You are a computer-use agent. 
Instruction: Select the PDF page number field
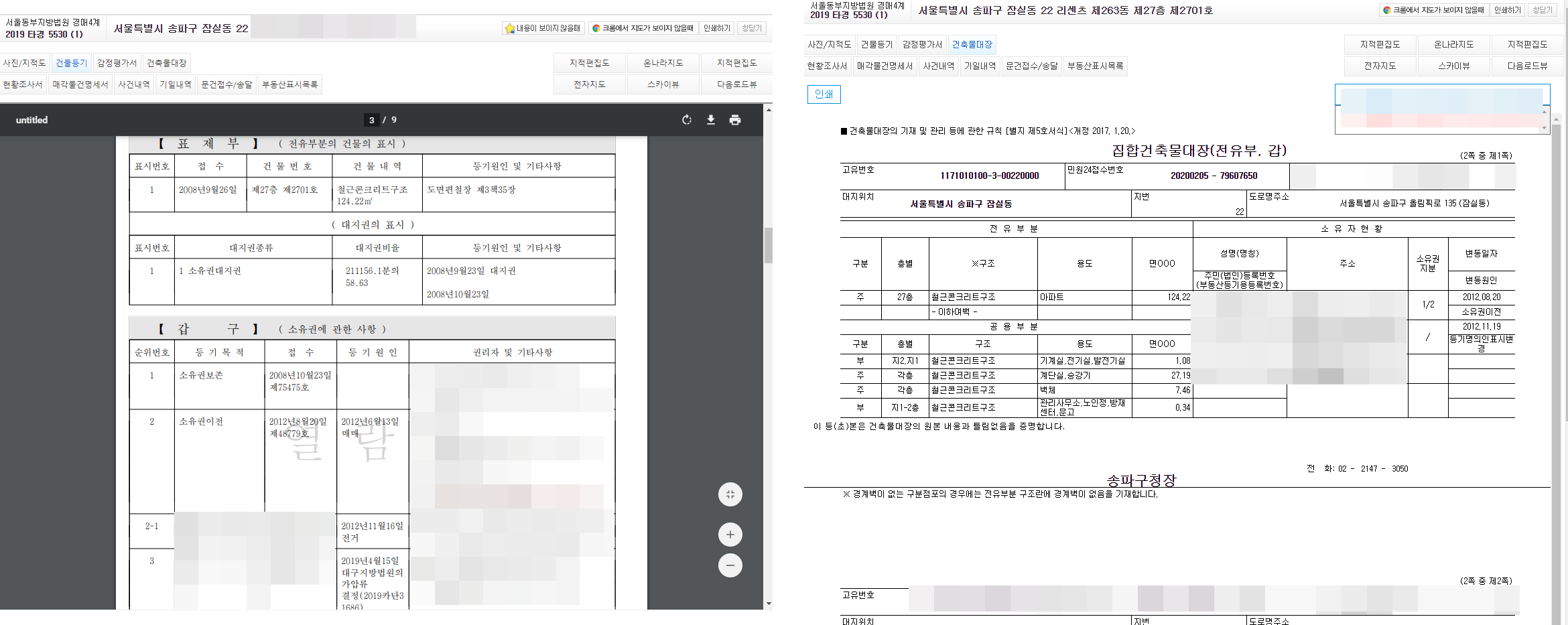tap(372, 120)
